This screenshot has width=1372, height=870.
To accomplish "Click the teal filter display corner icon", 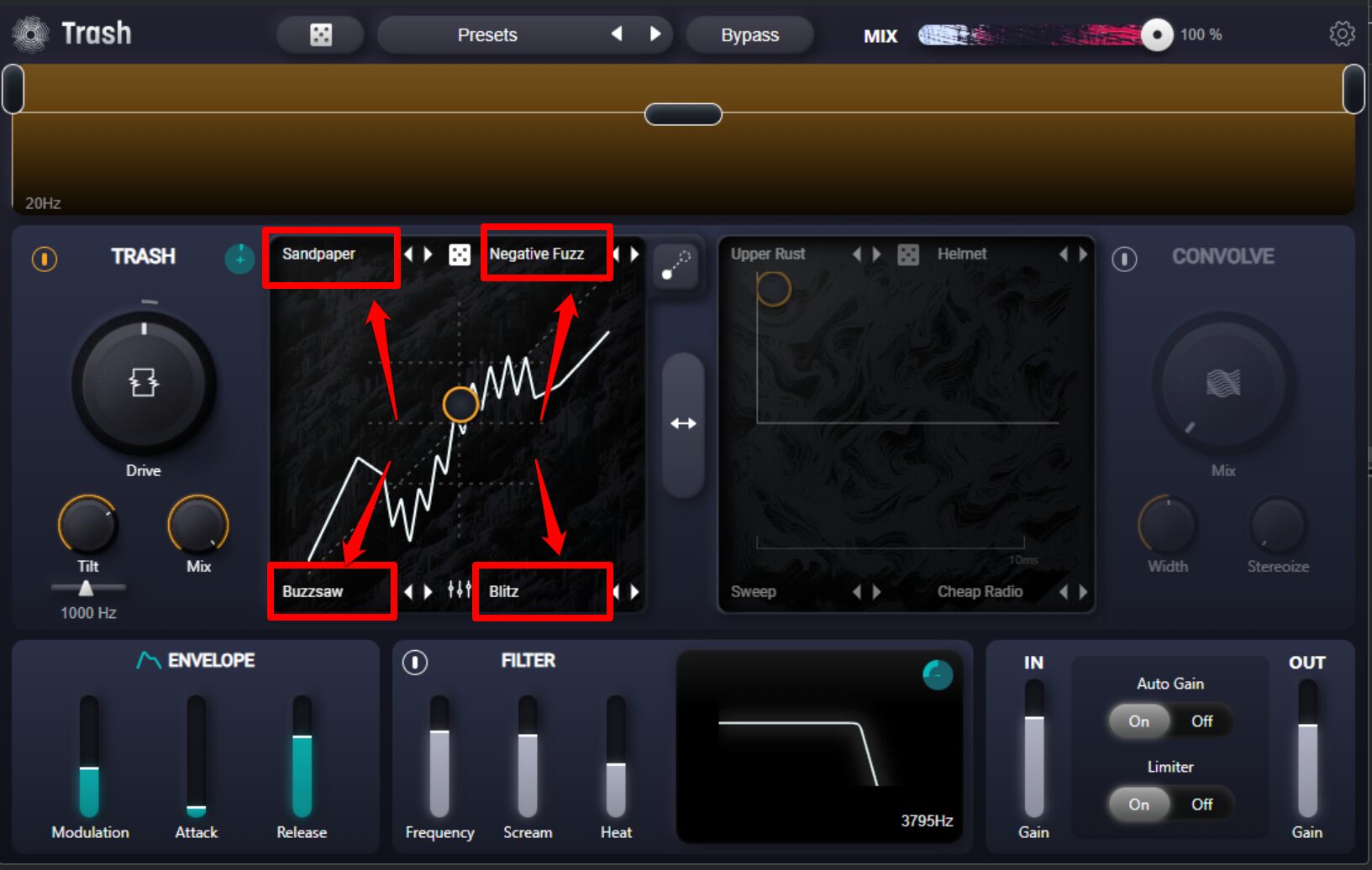I will tap(938, 674).
